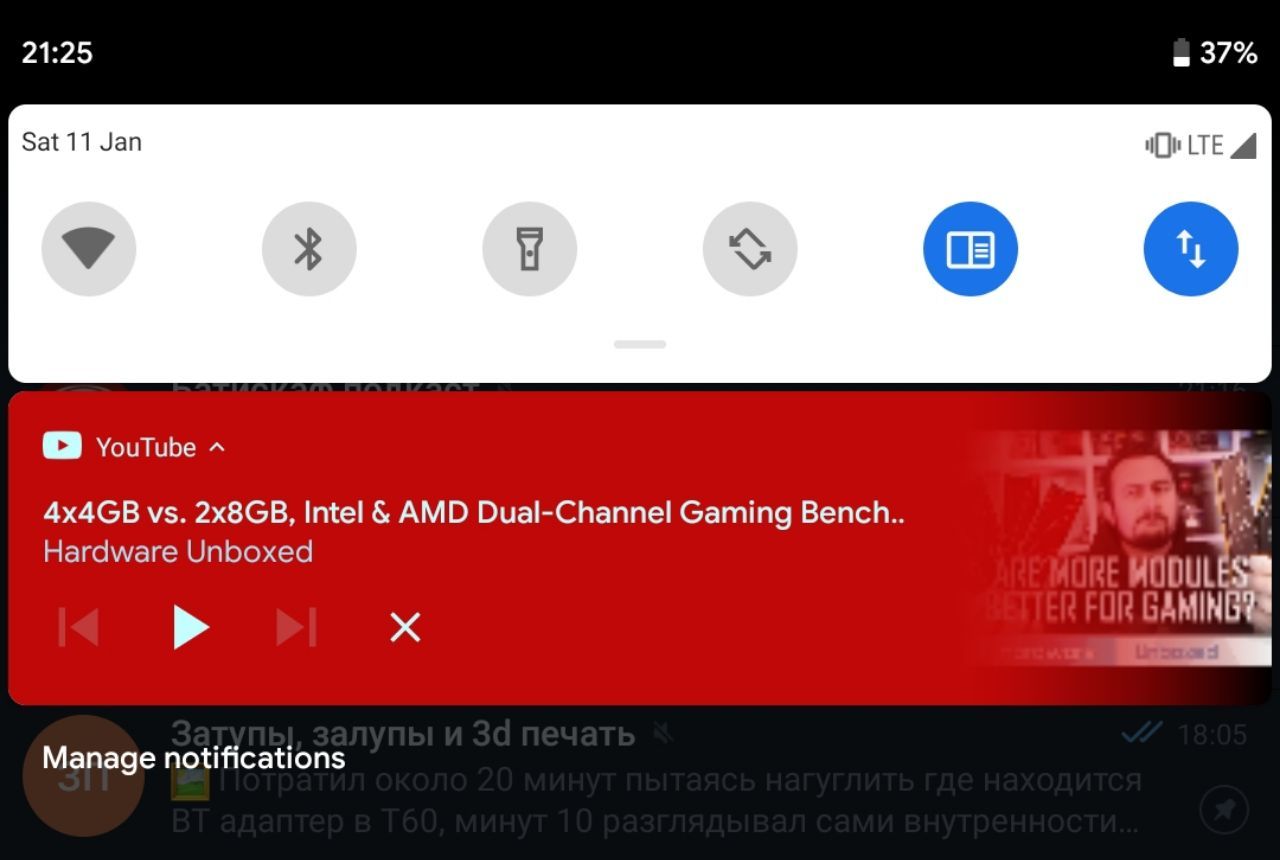1280x860 pixels.
Task: Disable the blue reading mode tile
Action: 970,249
